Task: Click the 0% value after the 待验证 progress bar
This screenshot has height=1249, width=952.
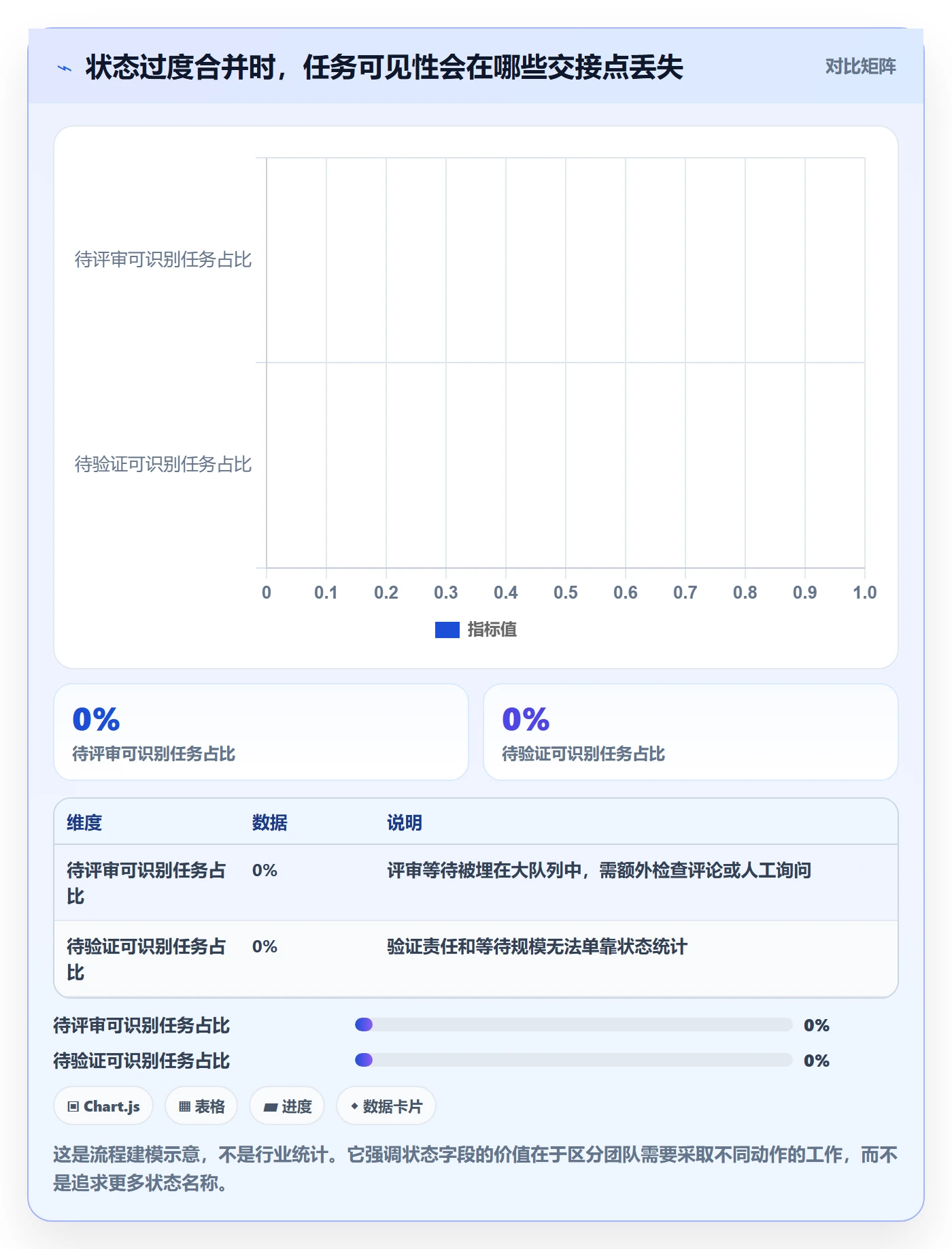Action: (x=817, y=1061)
